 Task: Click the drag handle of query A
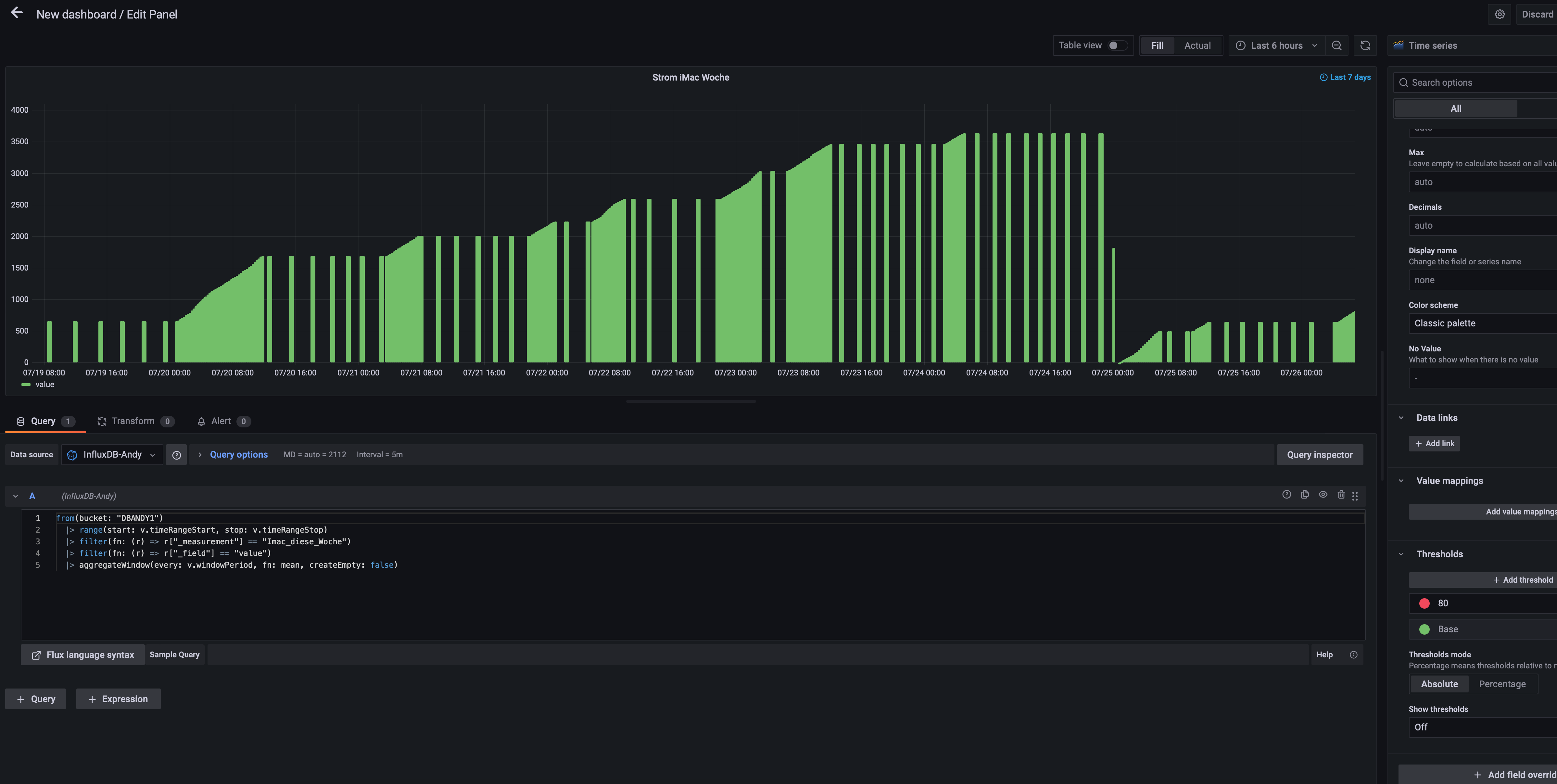point(1355,496)
